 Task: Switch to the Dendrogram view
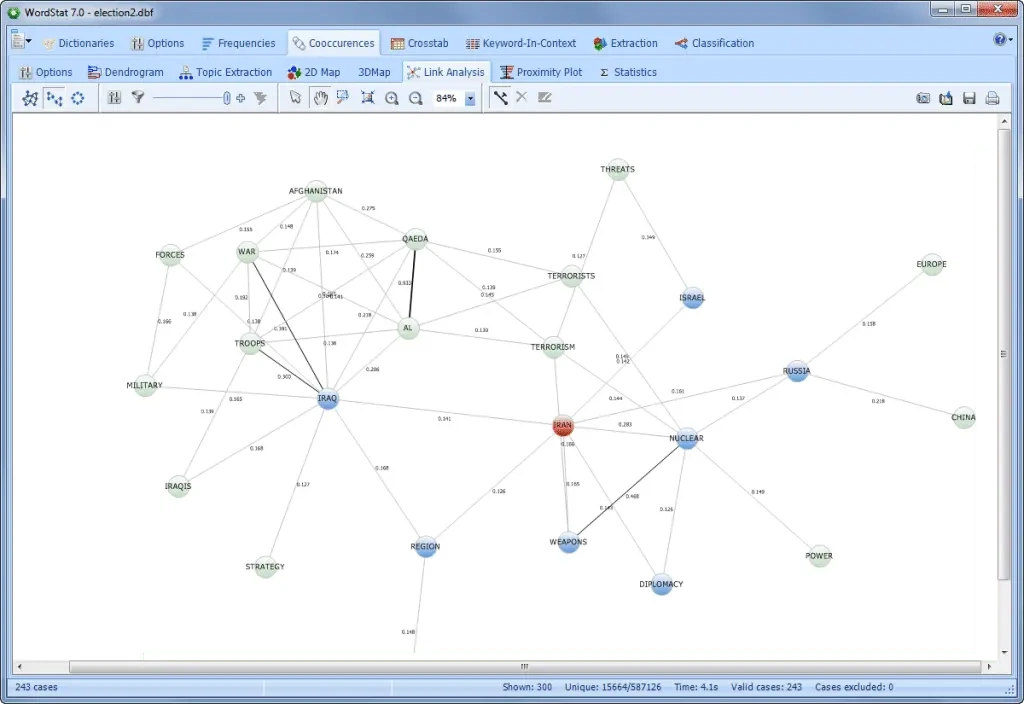pyautogui.click(x=125, y=72)
